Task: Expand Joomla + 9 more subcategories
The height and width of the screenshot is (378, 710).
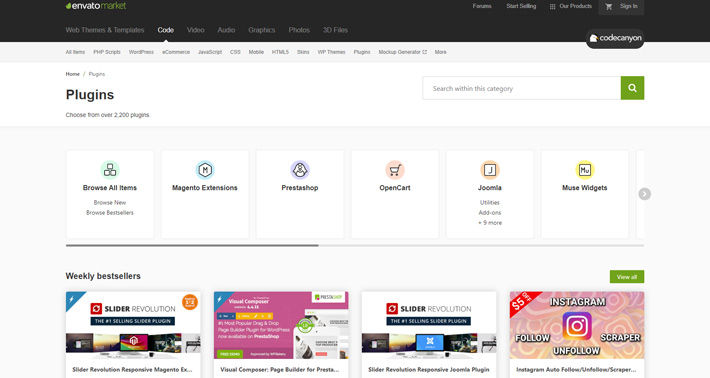Action: [489, 223]
